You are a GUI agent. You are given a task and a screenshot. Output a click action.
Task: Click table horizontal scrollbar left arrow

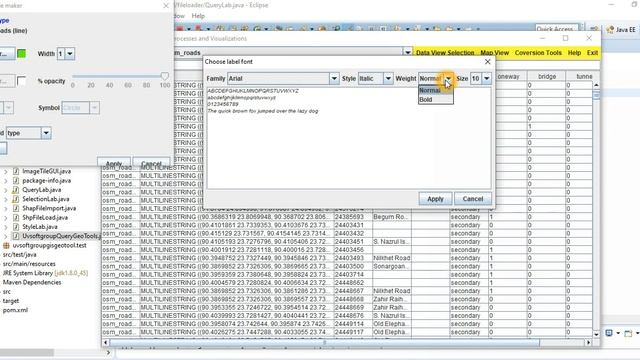click(x=105, y=342)
